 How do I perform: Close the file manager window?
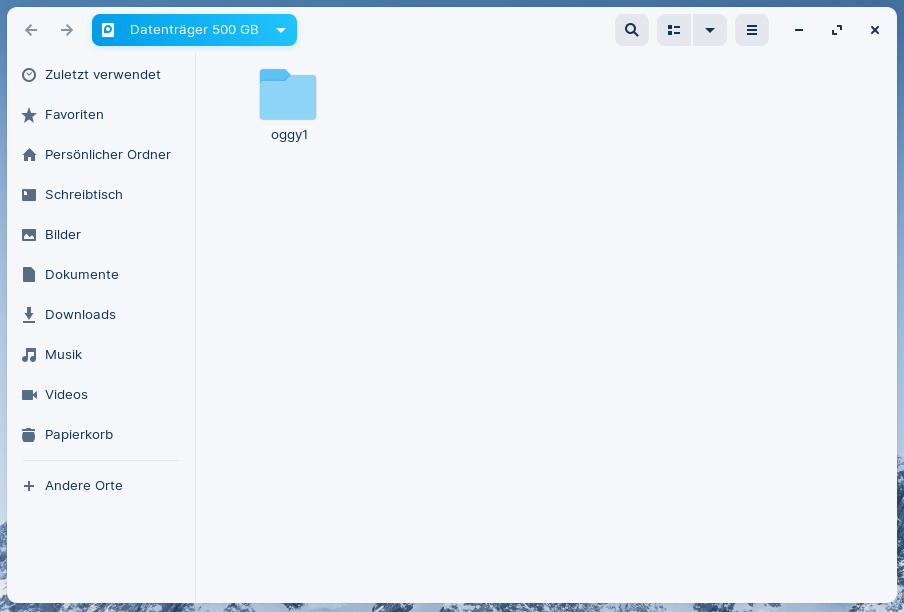pos(875,30)
